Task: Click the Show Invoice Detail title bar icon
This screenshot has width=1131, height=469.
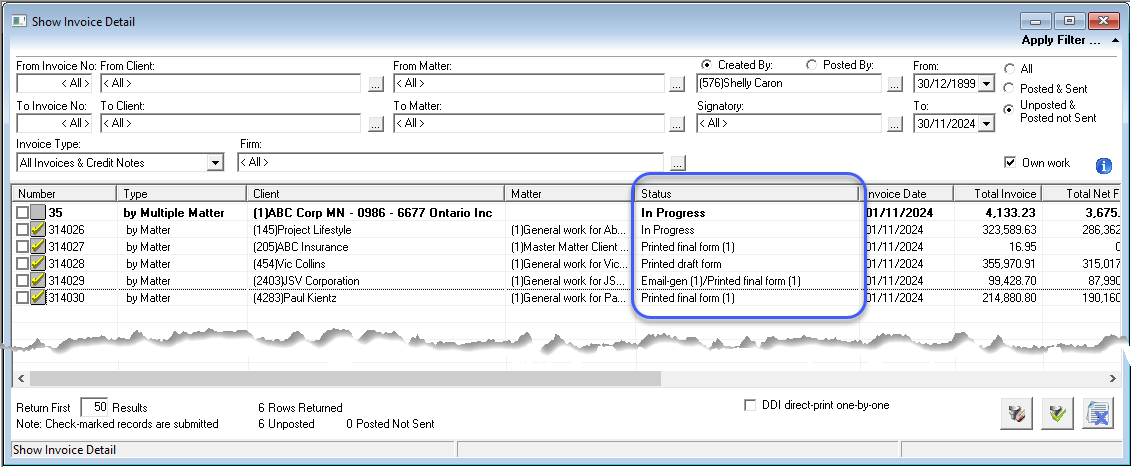Action: point(19,22)
